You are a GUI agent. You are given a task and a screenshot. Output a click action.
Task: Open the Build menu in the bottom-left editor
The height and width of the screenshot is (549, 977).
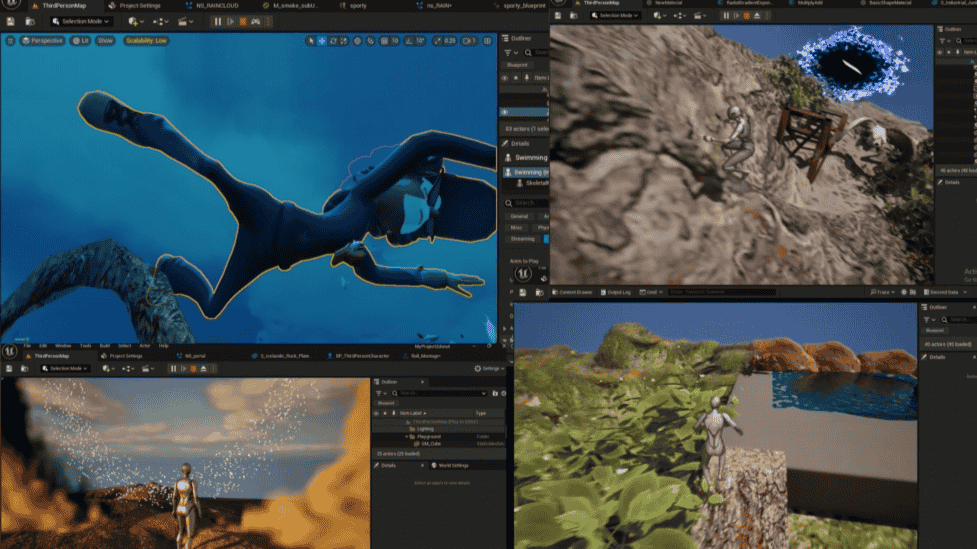click(x=105, y=346)
